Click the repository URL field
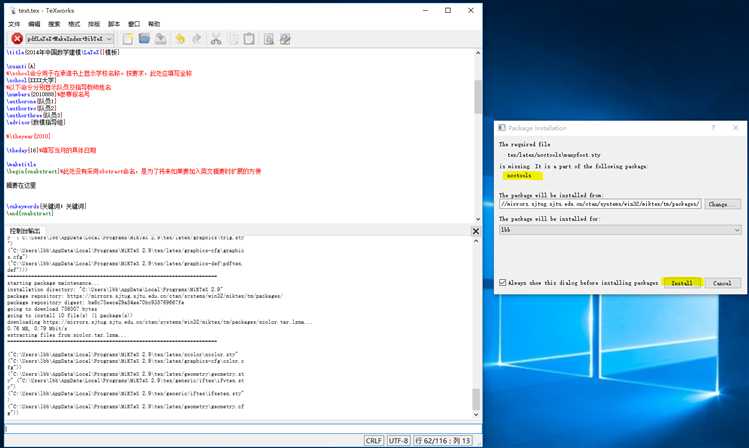The image size is (749, 448). pos(600,204)
